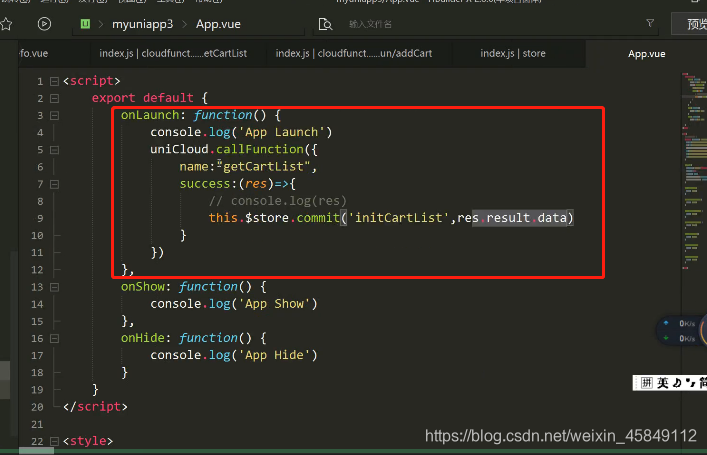Screen dimensions: 707x455
Task: Click the "getCartList" string on line 6
Action: [x=263, y=166]
